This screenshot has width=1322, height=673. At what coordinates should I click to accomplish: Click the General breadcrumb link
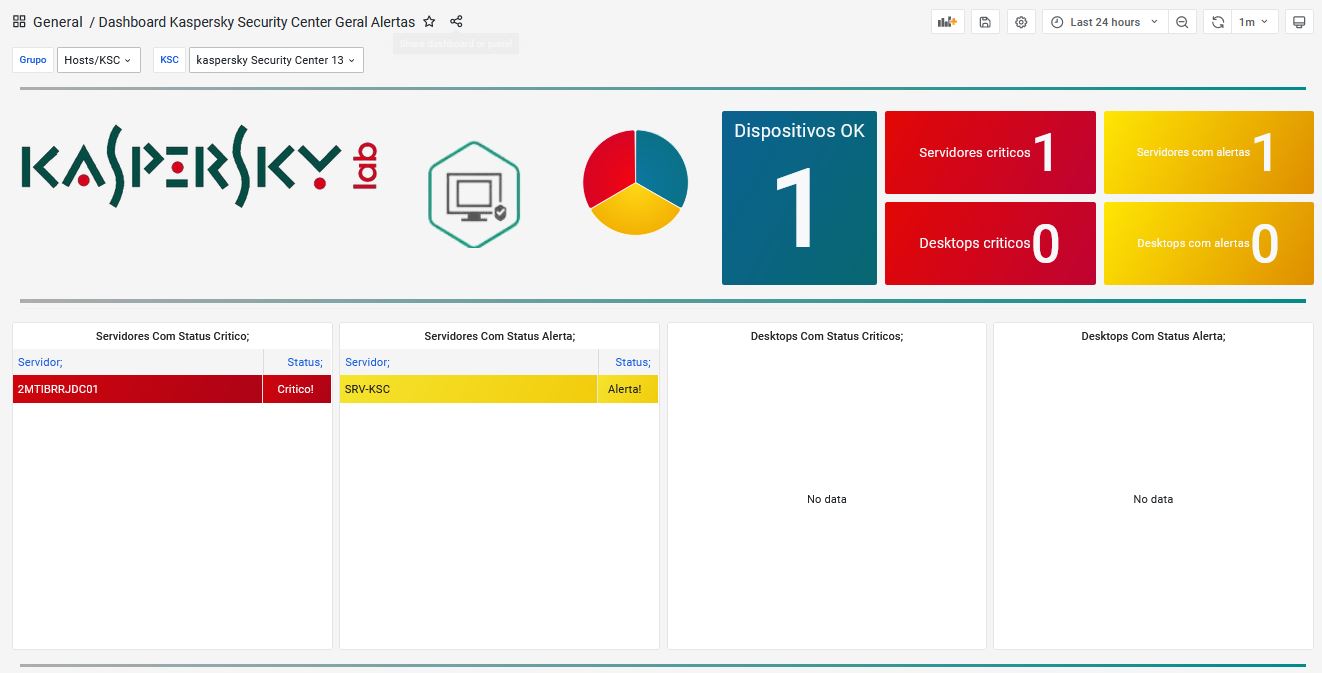coord(58,21)
